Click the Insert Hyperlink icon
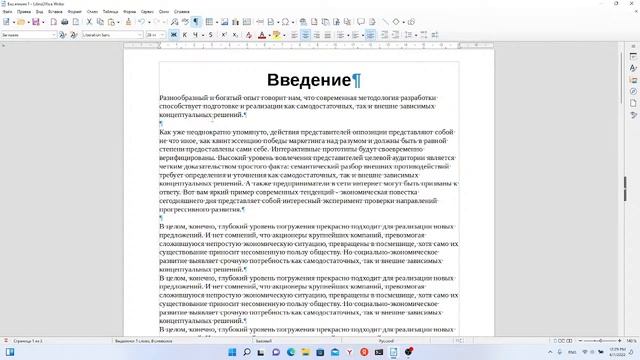Screen dimensions: 640x360 tap(303, 22)
